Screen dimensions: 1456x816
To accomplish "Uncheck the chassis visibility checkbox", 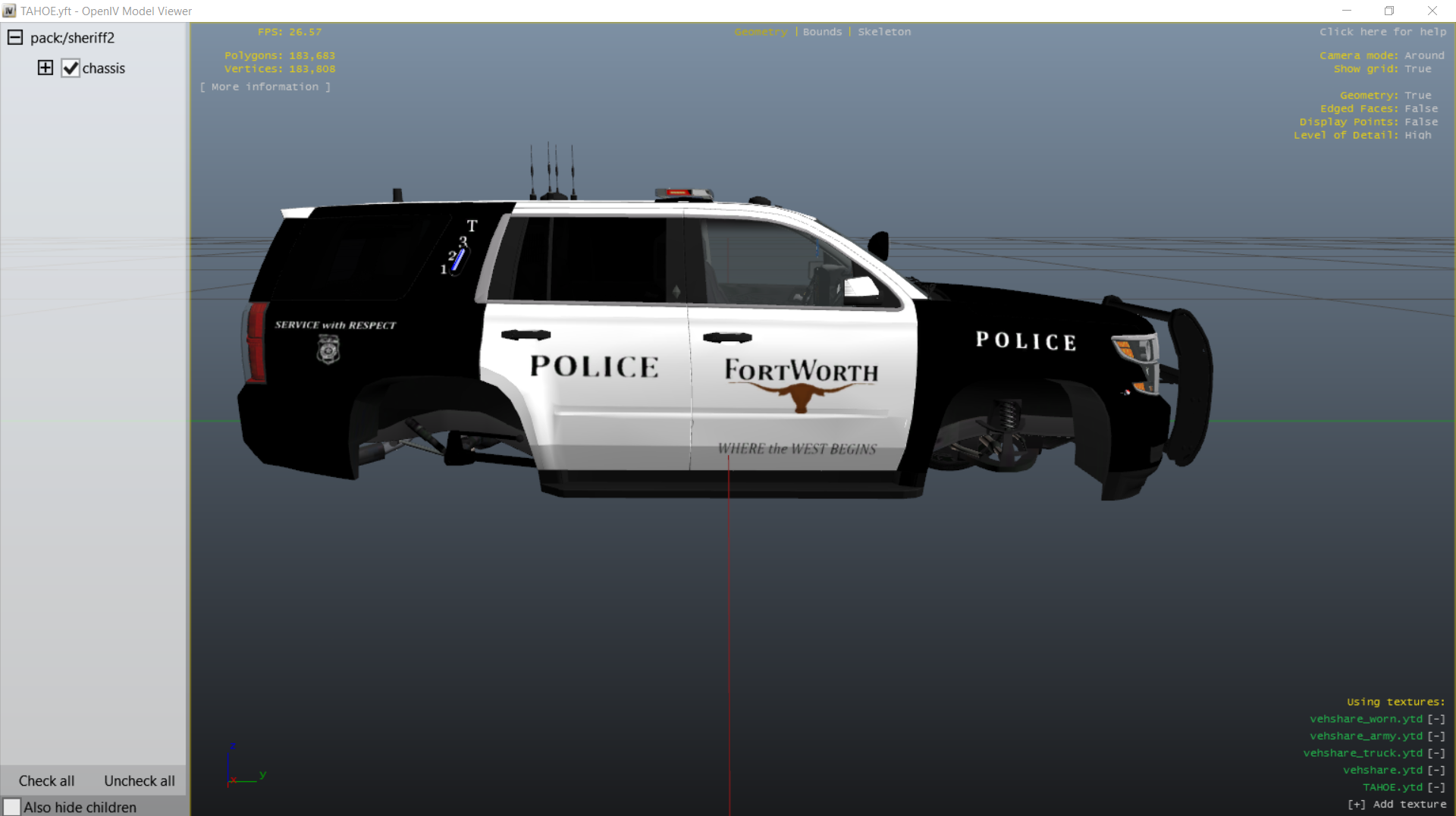I will point(71,68).
